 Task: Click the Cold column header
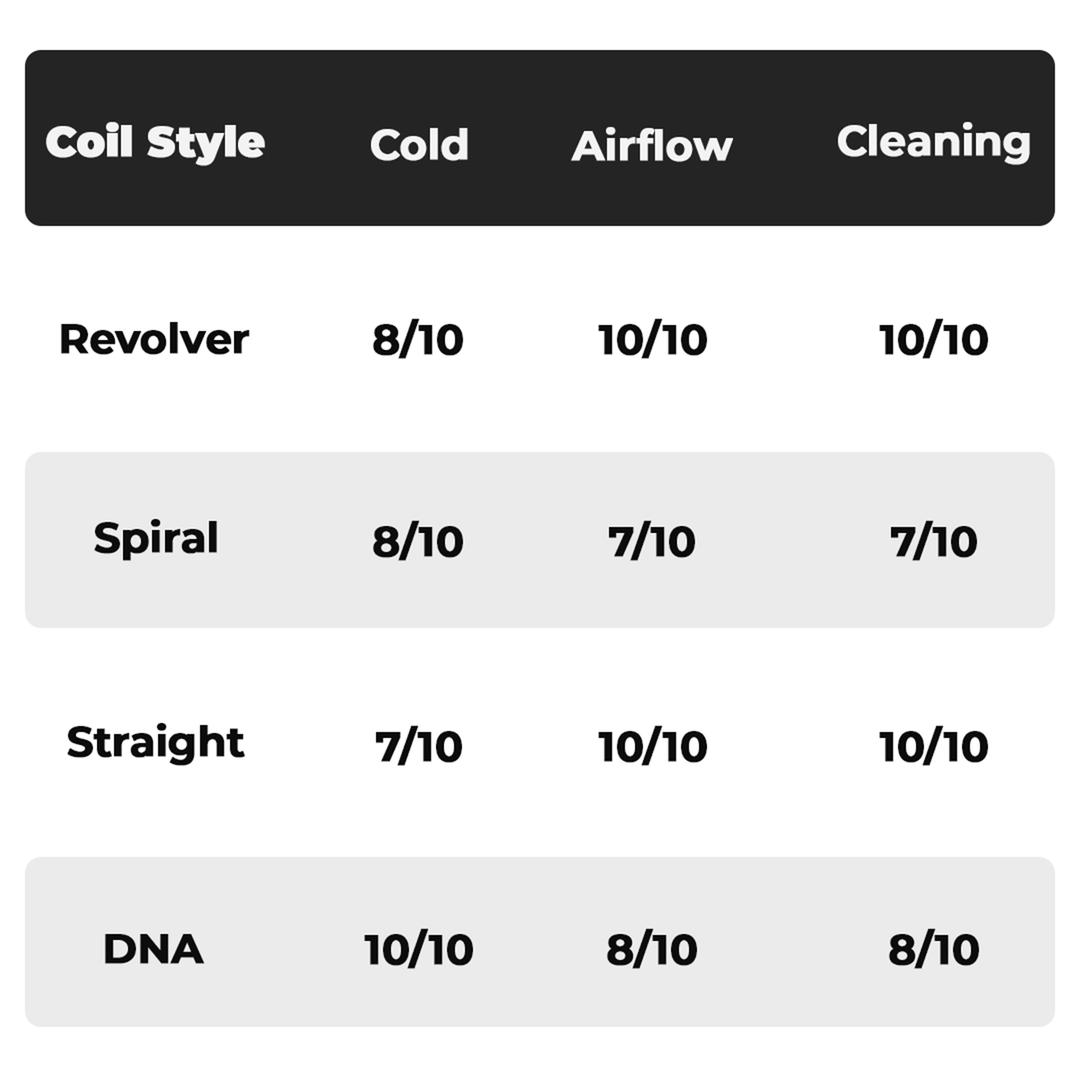(x=419, y=145)
